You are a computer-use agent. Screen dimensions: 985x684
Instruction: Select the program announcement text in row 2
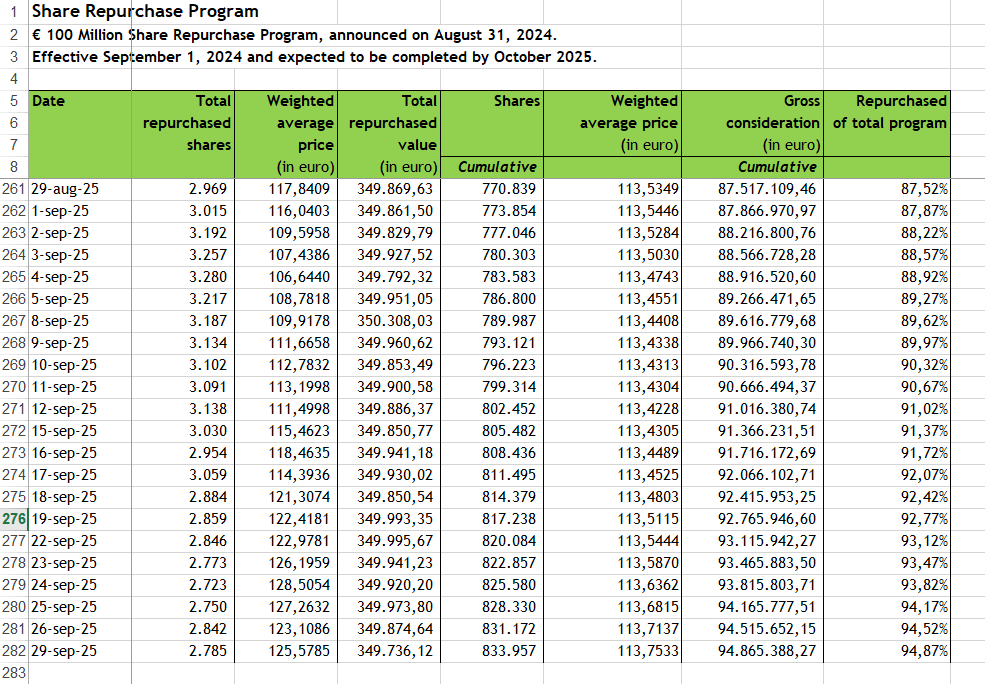[x=295, y=35]
